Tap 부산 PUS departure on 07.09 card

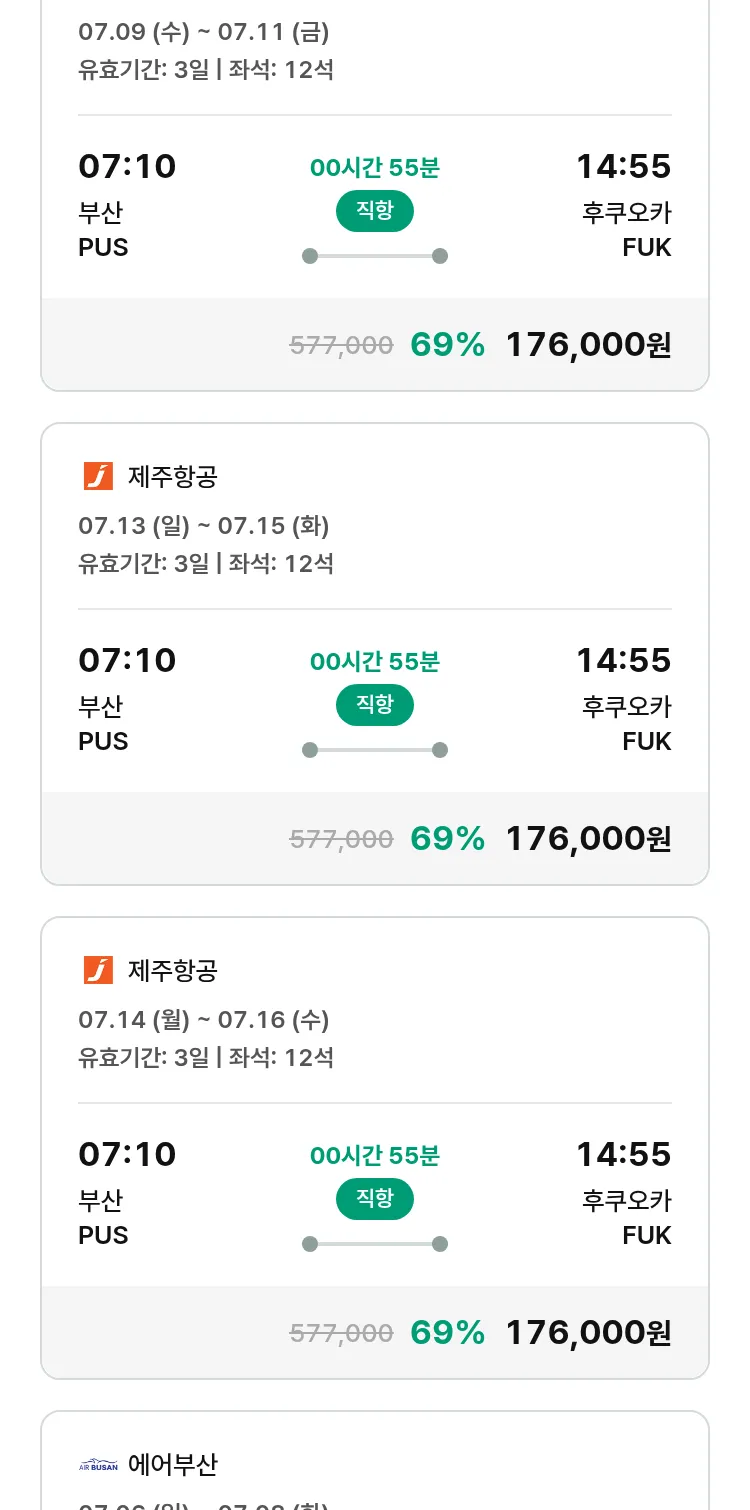click(x=103, y=229)
